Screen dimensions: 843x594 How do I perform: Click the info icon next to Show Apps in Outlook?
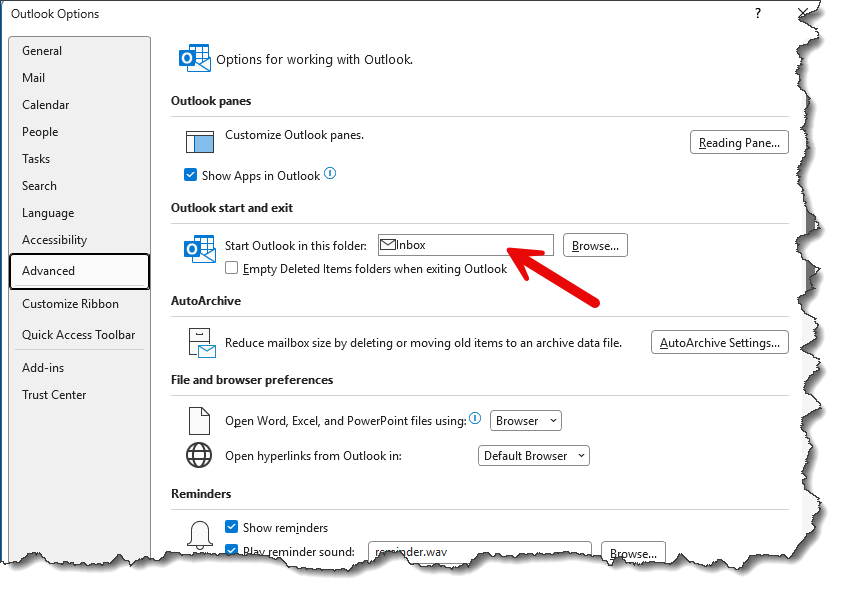click(330, 173)
